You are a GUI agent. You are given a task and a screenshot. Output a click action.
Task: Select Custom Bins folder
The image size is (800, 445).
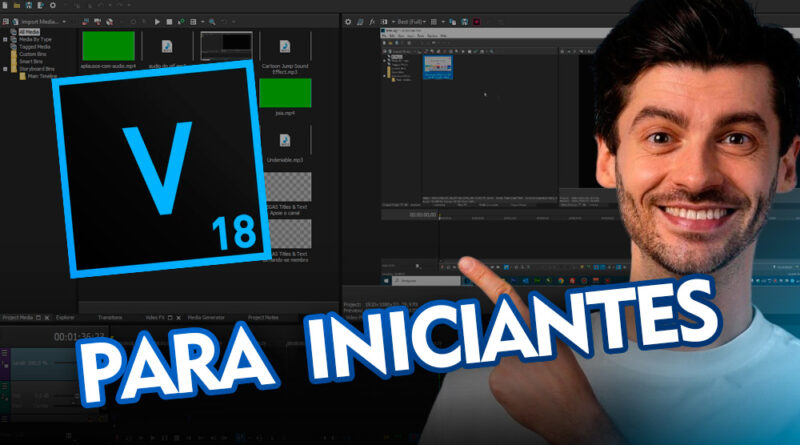pyautogui.click(x=33, y=54)
